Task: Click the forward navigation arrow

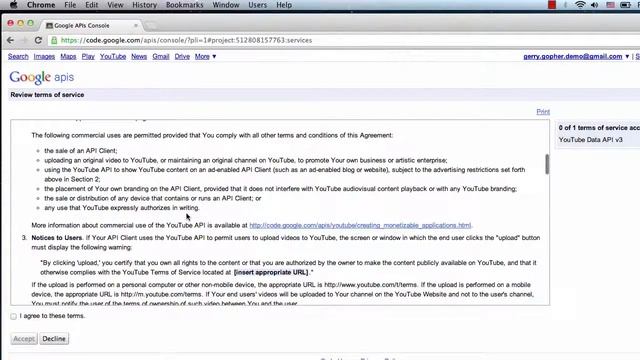Action: tap(24, 40)
